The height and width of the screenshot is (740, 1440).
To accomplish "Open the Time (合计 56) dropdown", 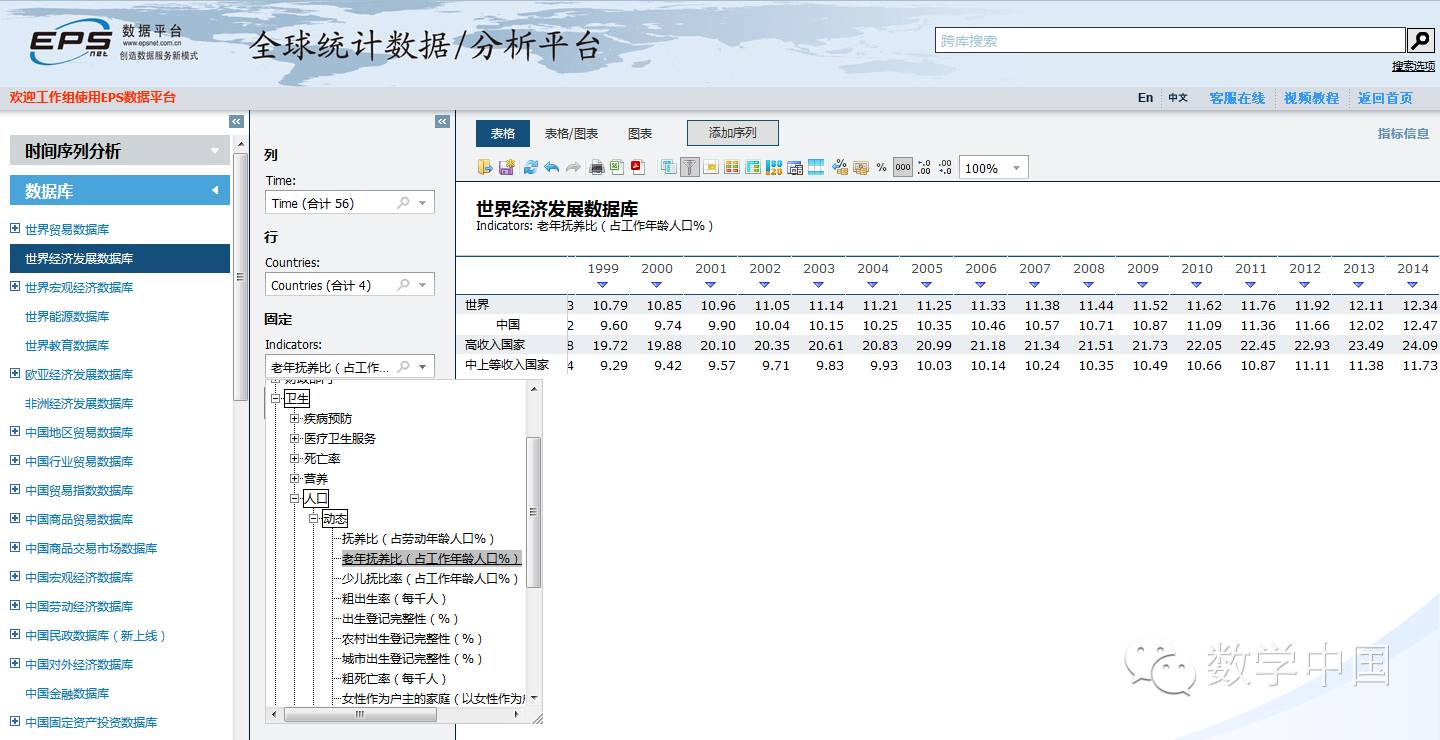I will [423, 203].
